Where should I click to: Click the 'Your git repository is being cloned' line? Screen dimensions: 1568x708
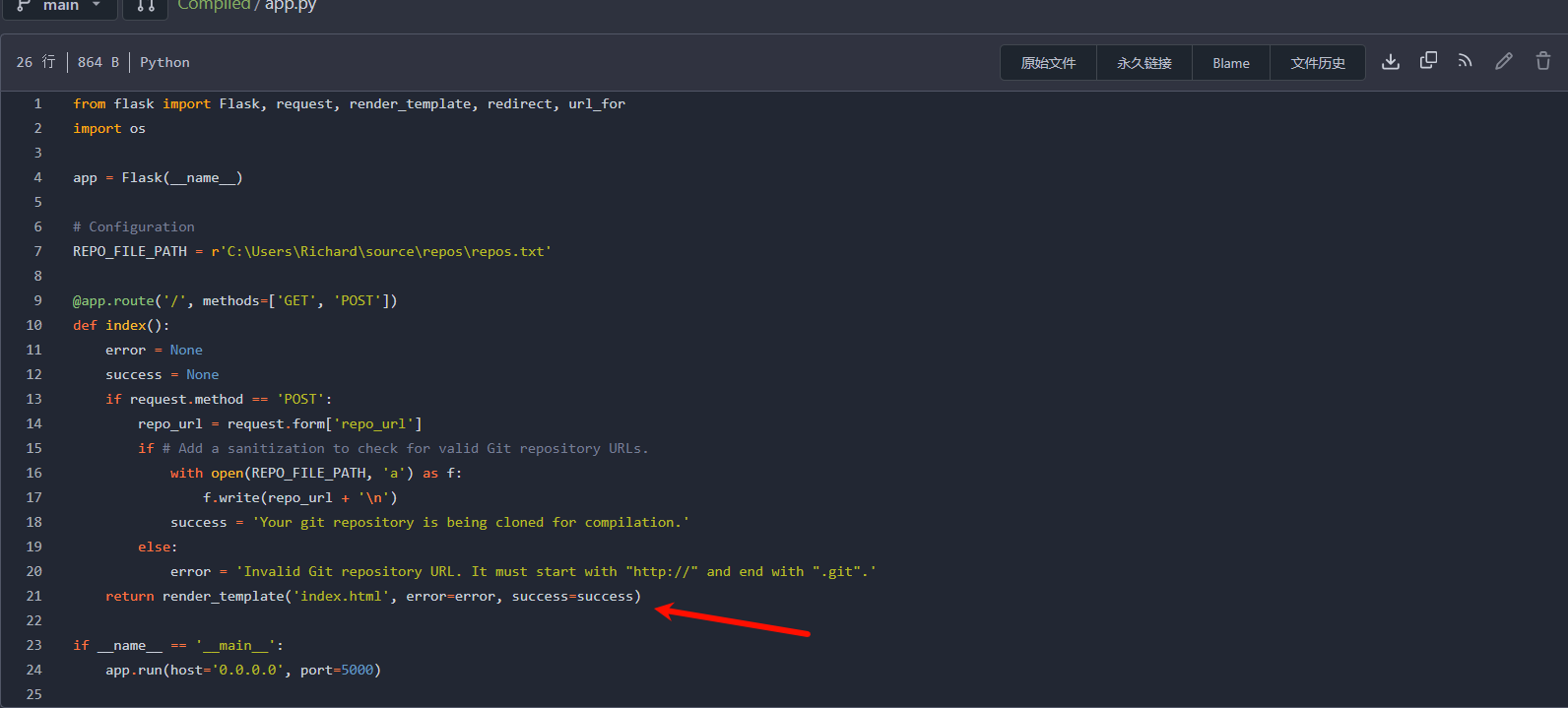pos(430,522)
